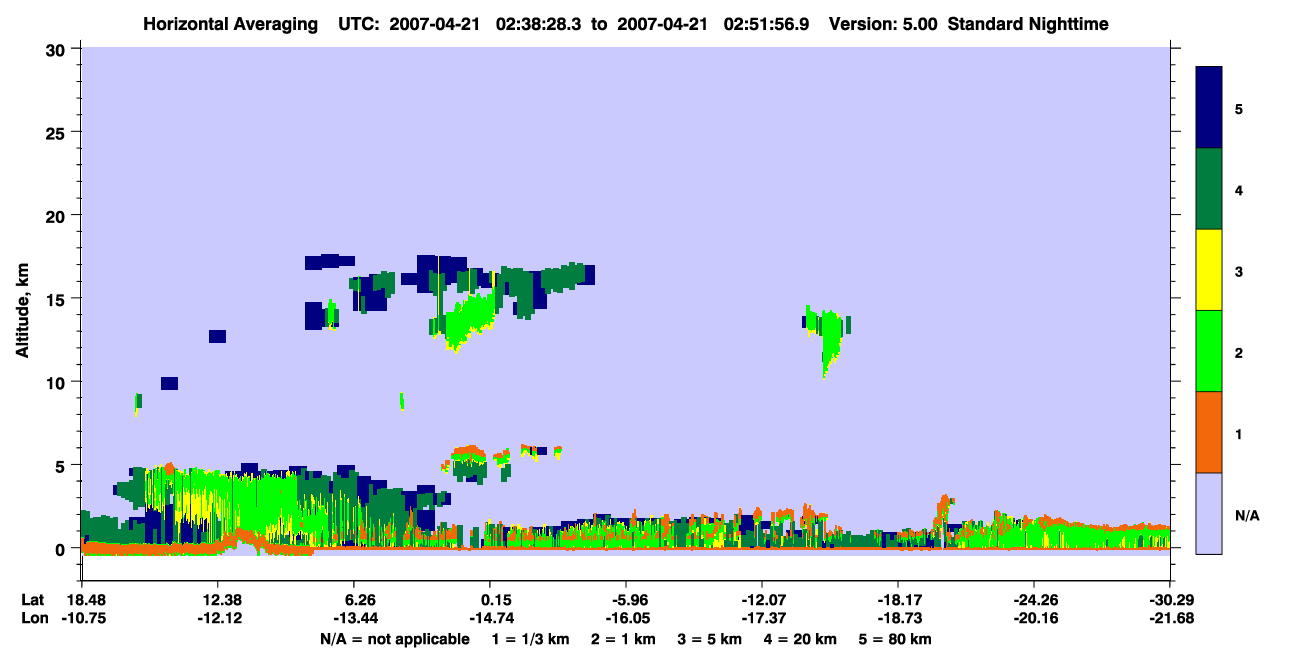Click latitude value 6.26
The height and width of the screenshot is (667, 1300).
tap(358, 600)
